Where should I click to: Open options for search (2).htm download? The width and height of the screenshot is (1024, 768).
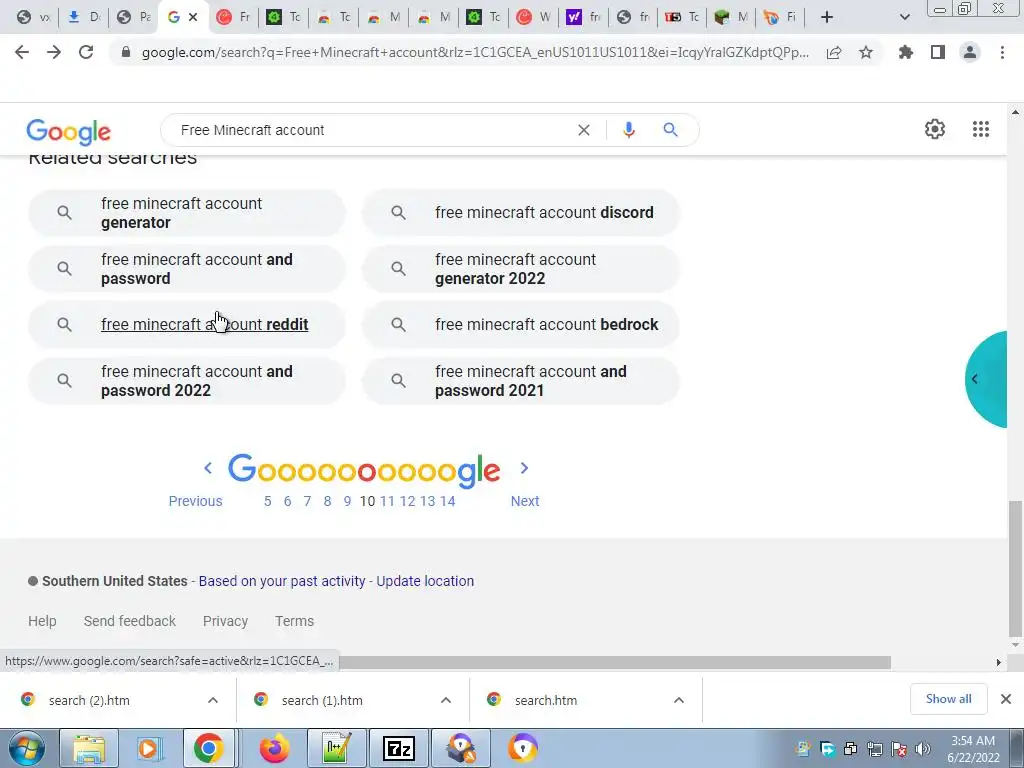(213, 700)
